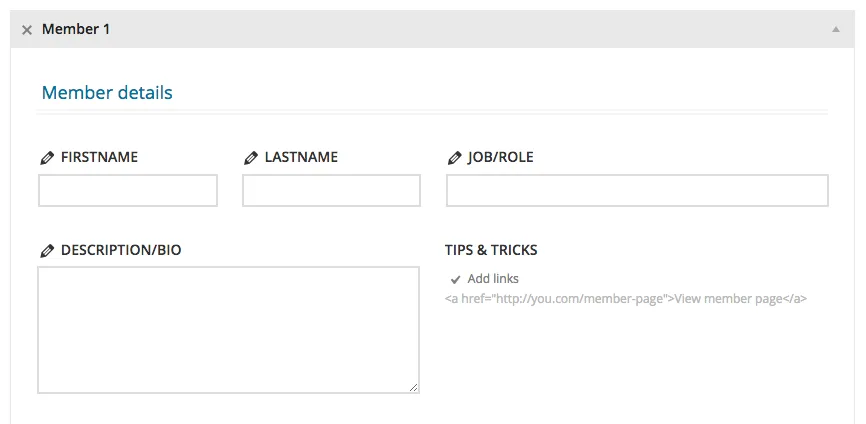This screenshot has height=424, width=866.
Task: Click the pencil icon beside LASTNAME
Action: click(251, 158)
